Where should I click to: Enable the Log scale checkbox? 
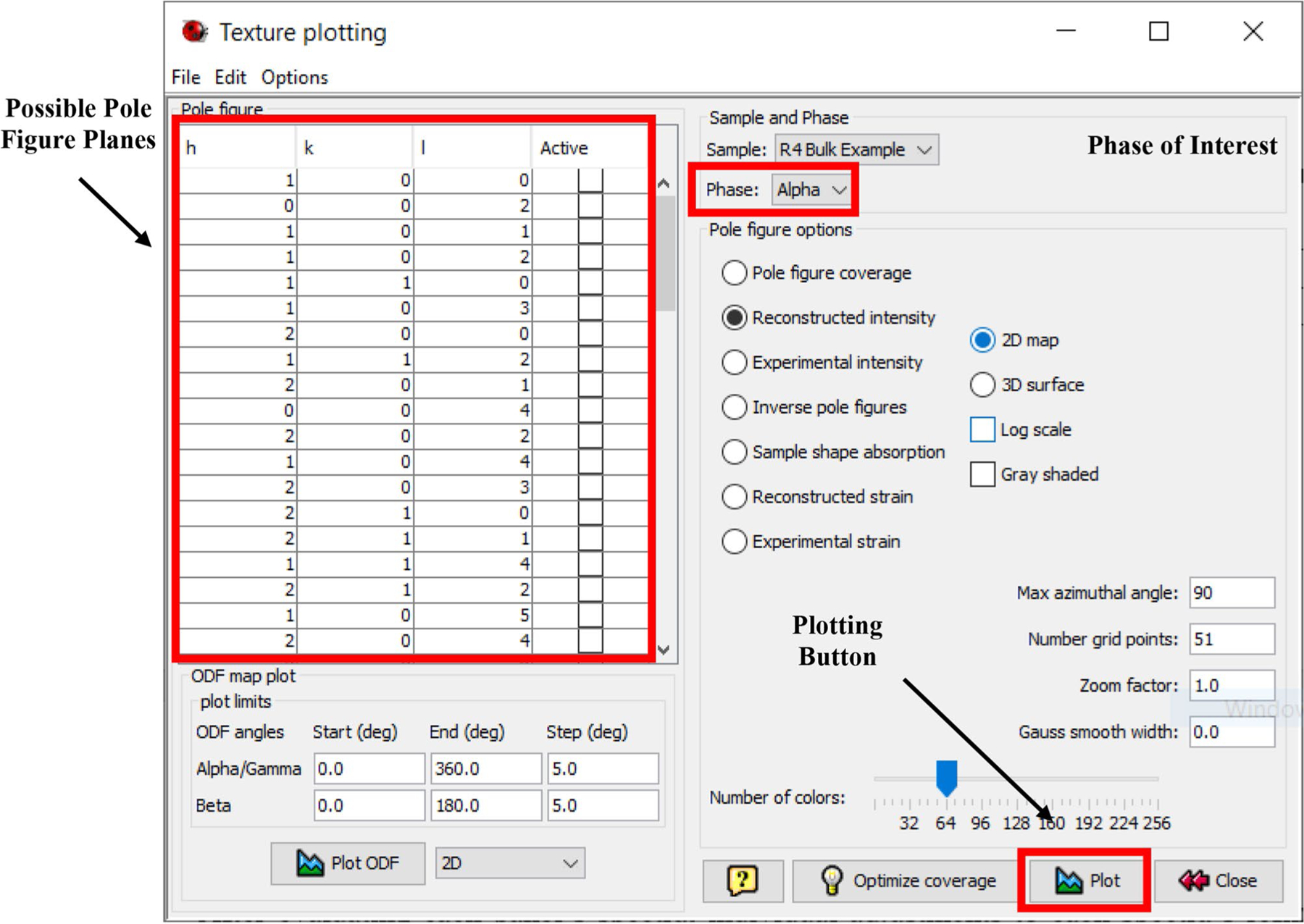[x=982, y=429]
